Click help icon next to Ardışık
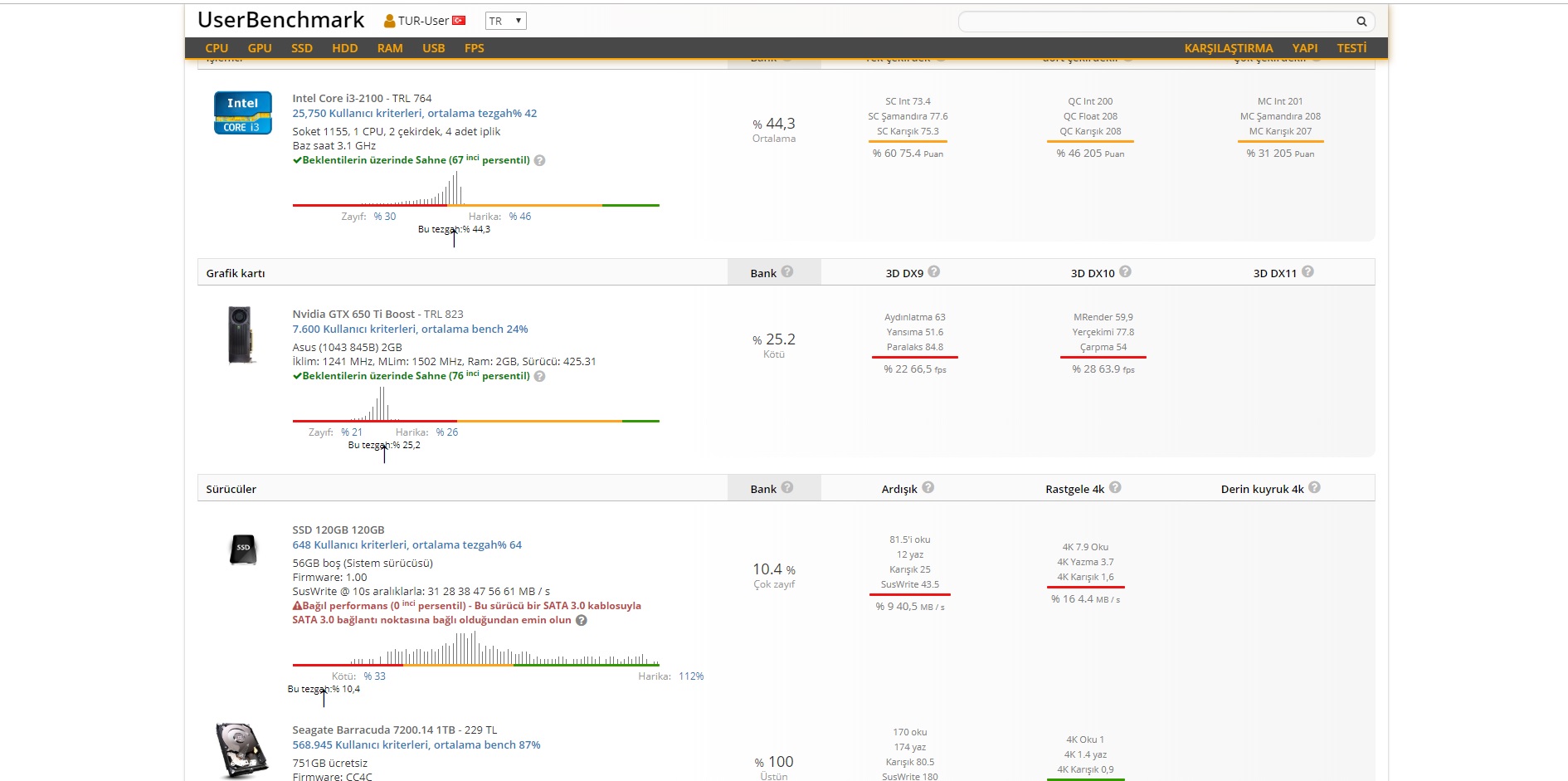Viewport: 1568px width, 781px height. pos(928,487)
